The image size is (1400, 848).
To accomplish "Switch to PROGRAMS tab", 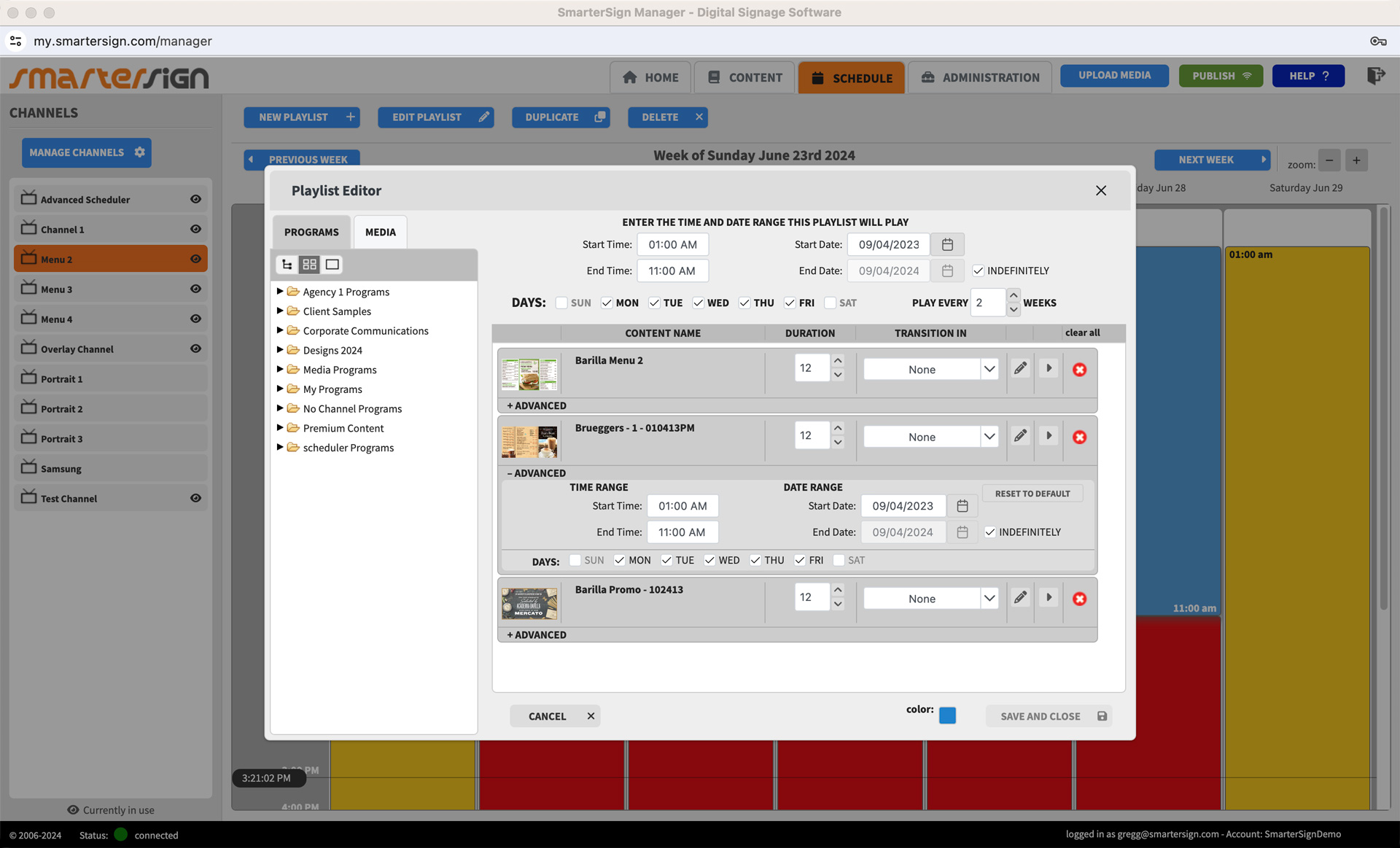I will [x=311, y=232].
